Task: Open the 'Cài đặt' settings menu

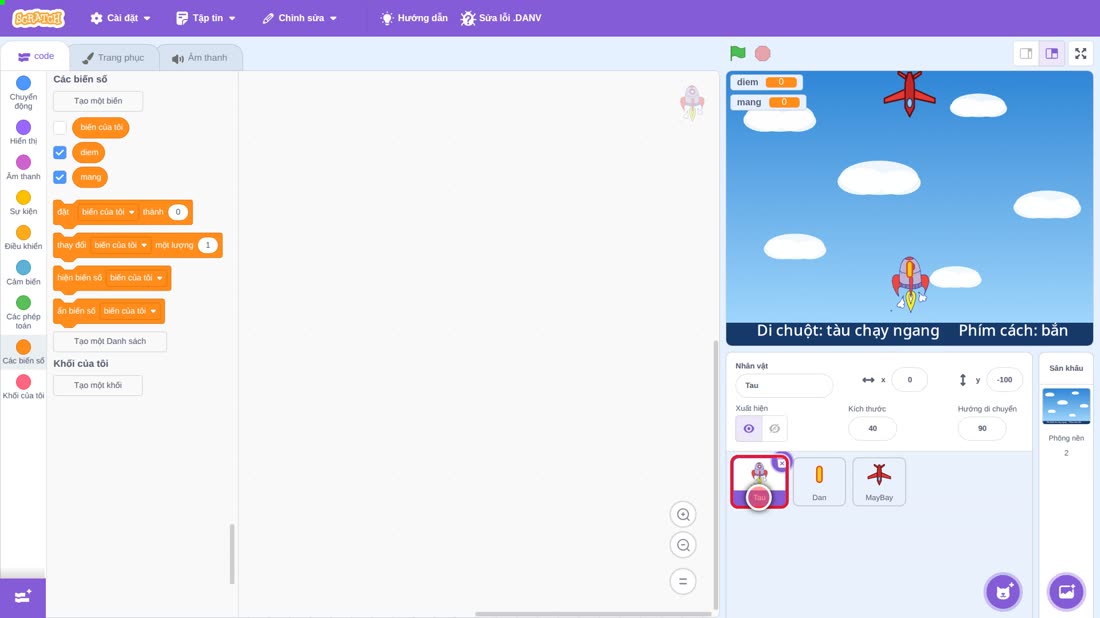Action: 121,18
